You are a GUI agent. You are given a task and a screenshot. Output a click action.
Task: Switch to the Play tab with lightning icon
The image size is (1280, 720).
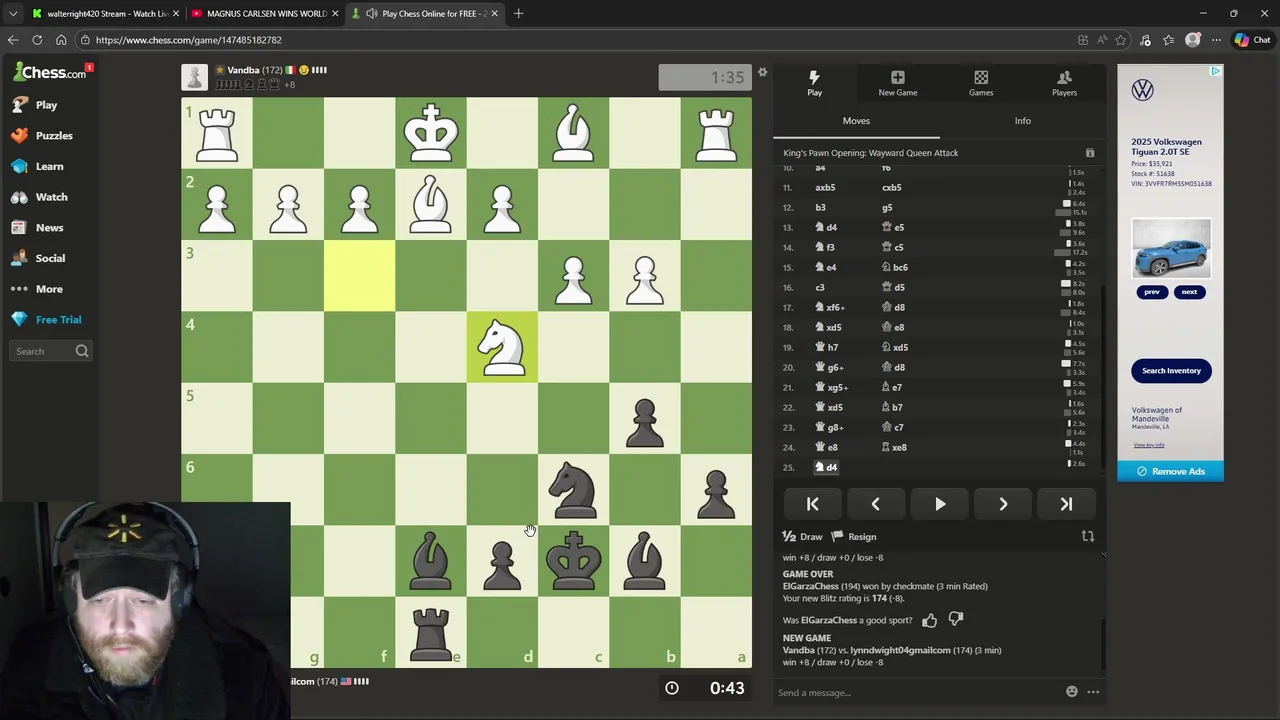pyautogui.click(x=814, y=83)
